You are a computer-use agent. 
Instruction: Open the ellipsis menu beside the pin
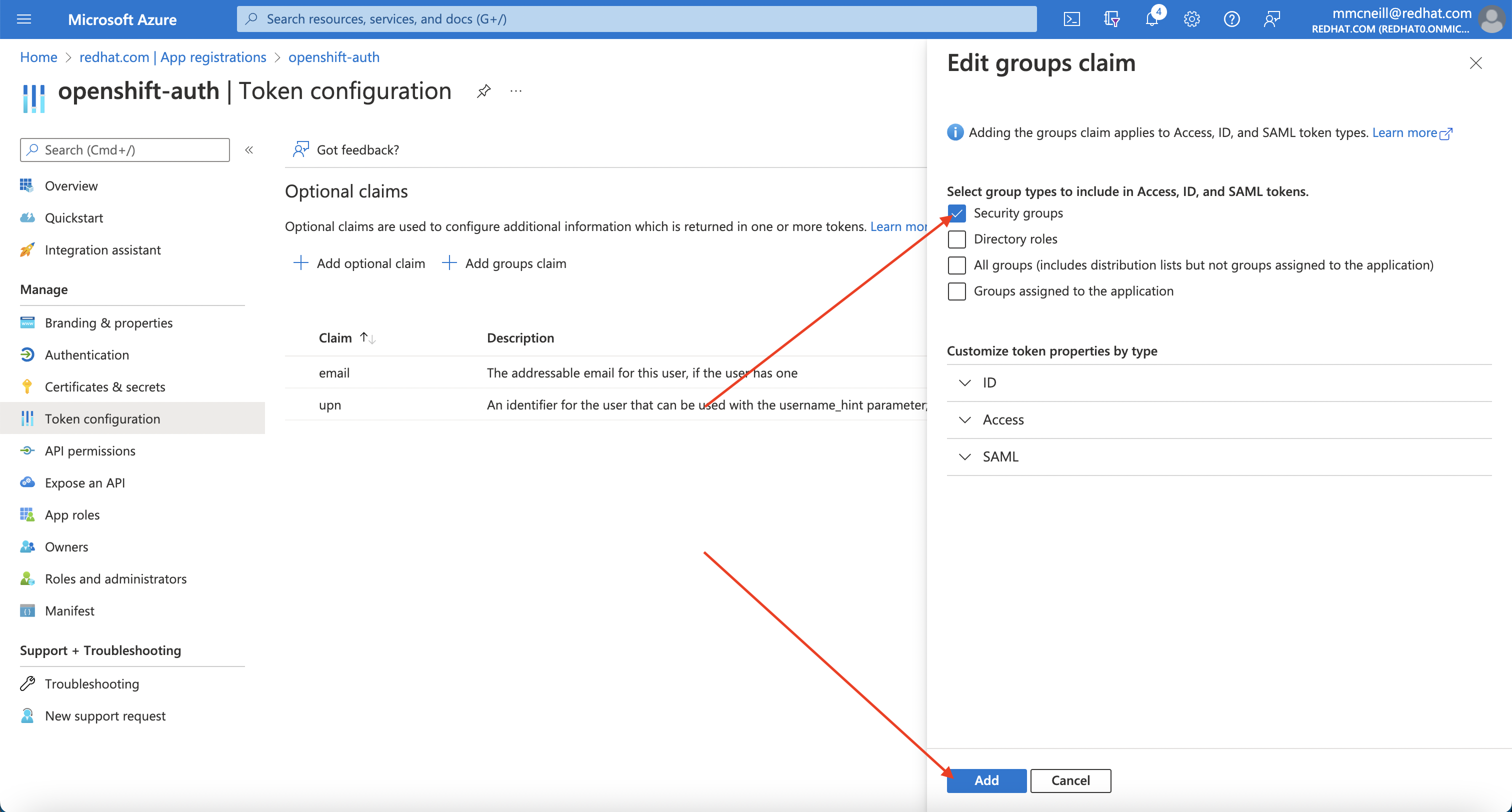pos(516,91)
